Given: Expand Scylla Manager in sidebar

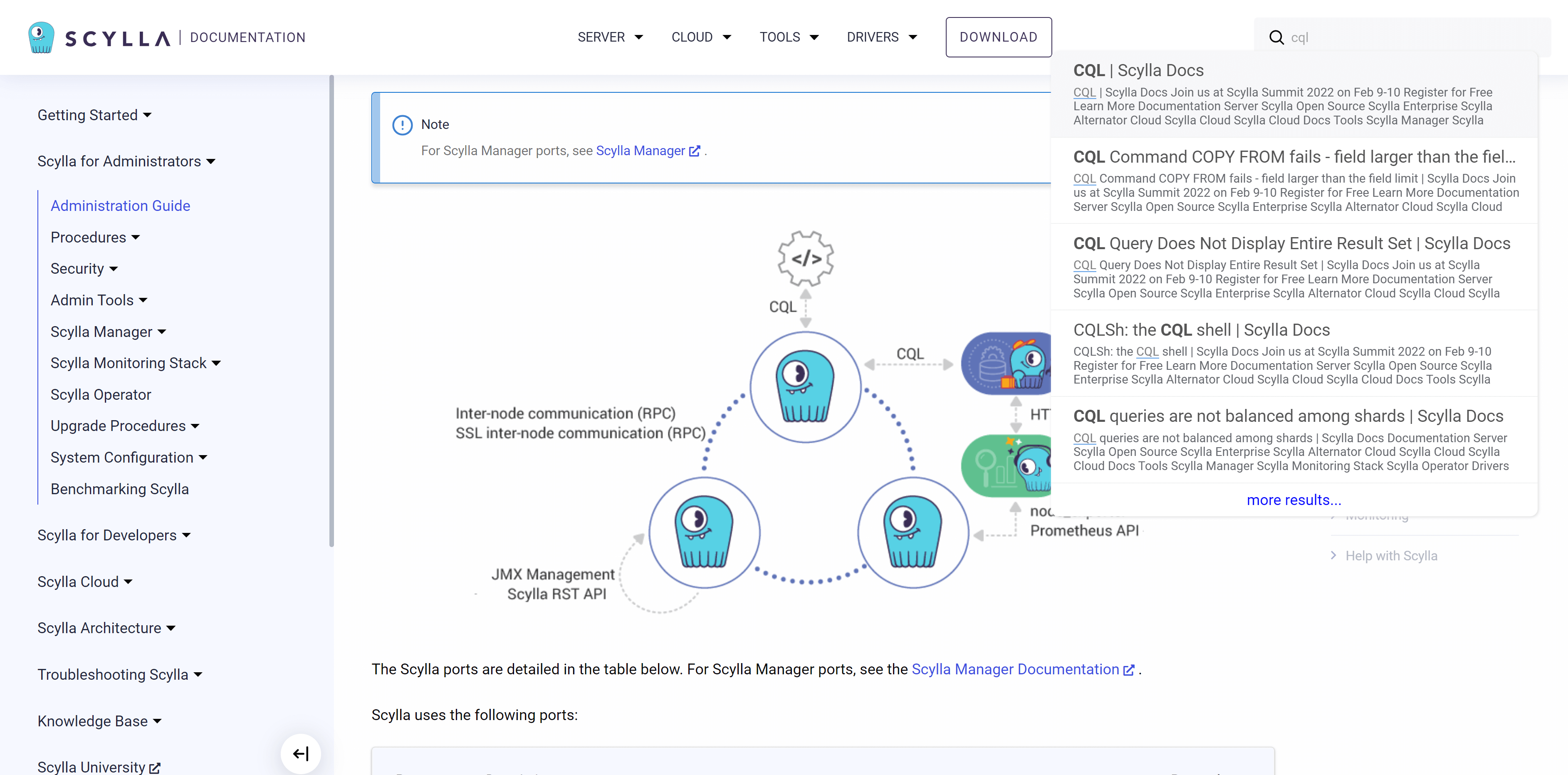Looking at the screenshot, I should point(109,332).
